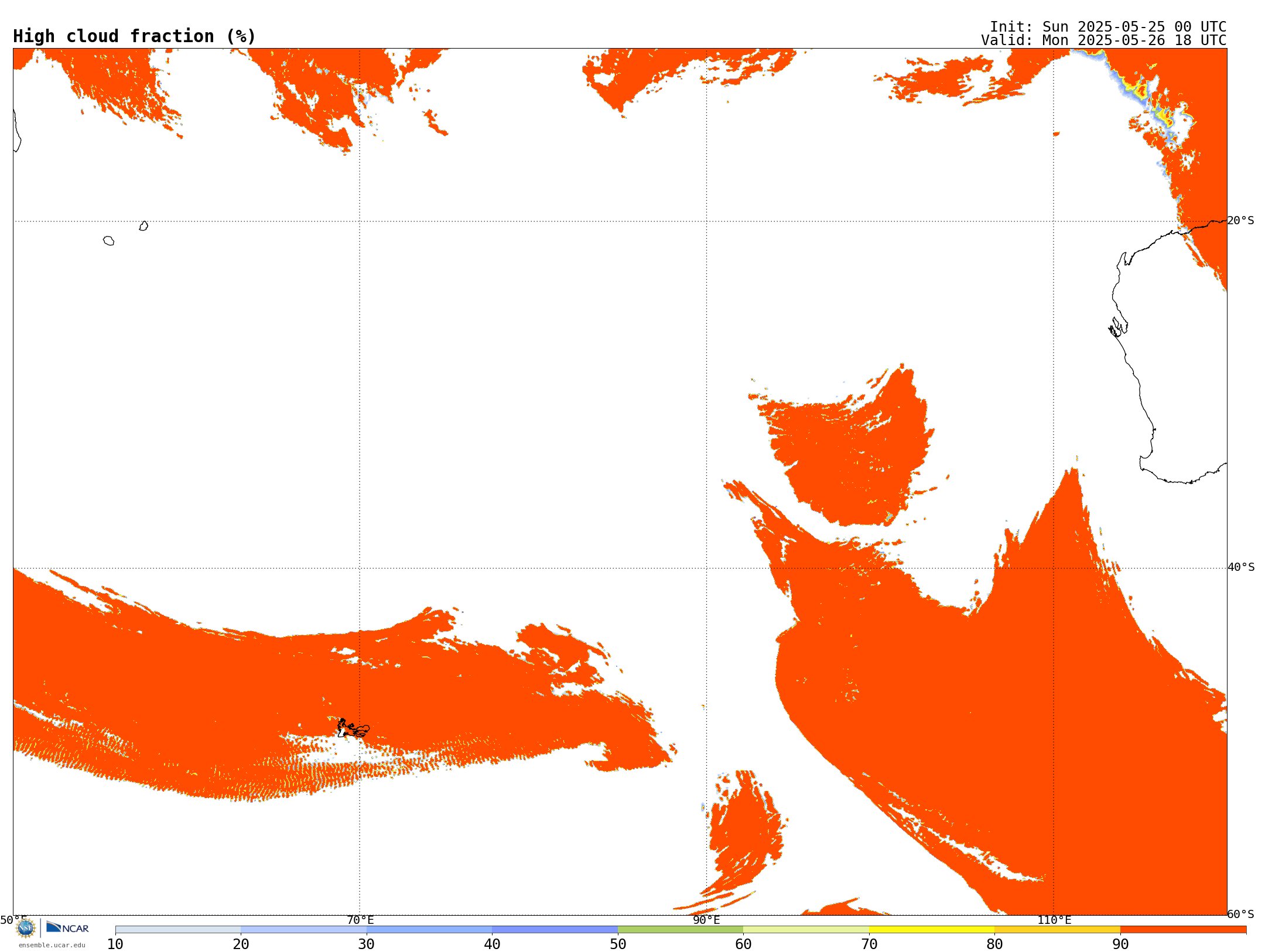
Task: Click the NCAR logo
Action: point(67,927)
